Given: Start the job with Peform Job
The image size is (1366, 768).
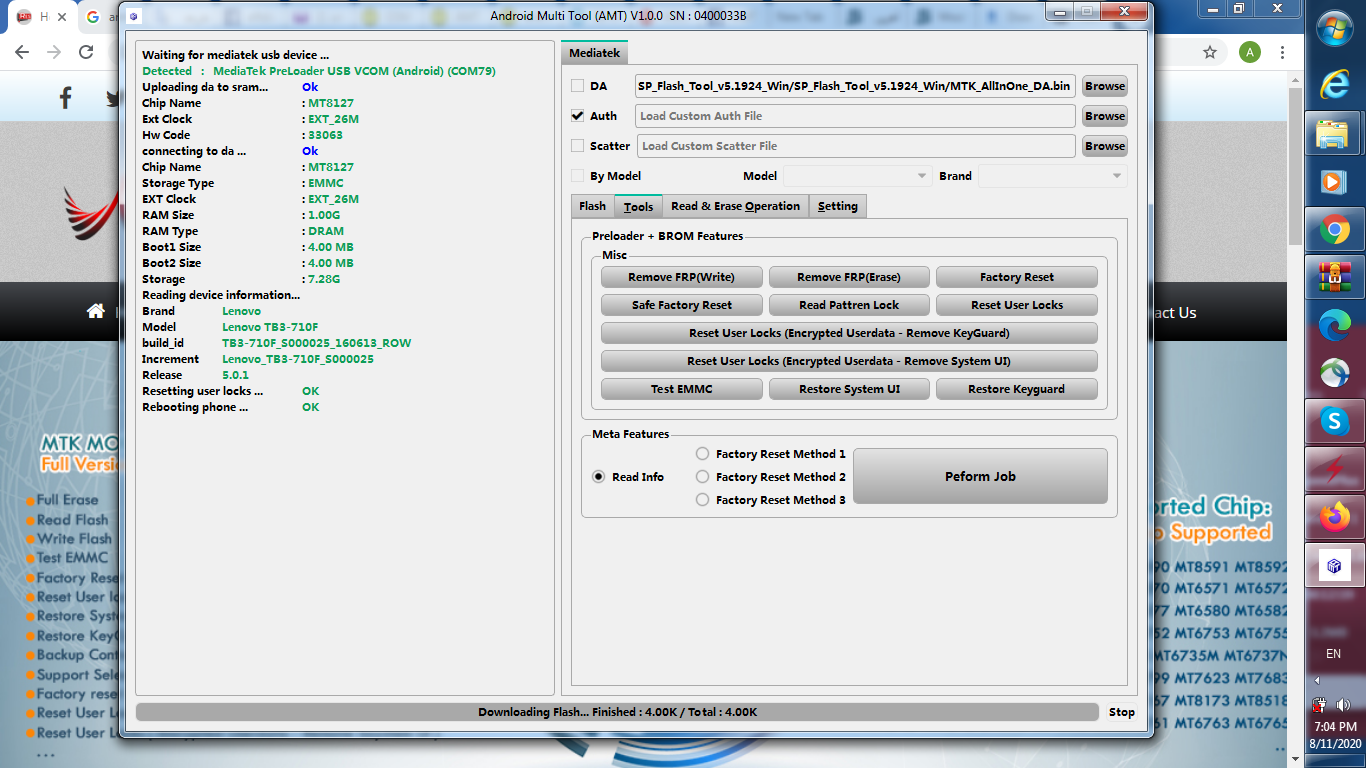Looking at the screenshot, I should [980, 476].
